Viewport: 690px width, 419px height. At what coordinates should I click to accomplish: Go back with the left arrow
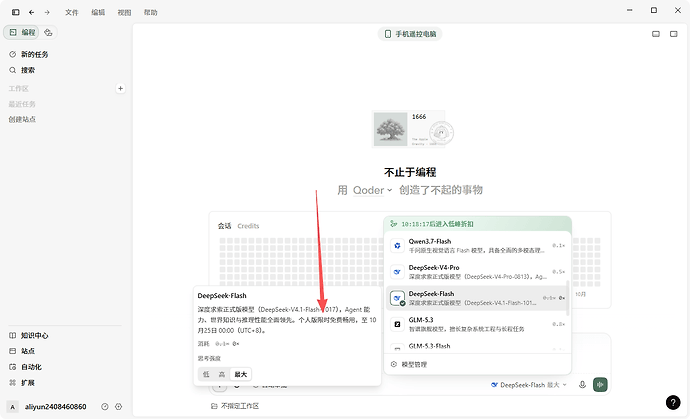(32, 12)
